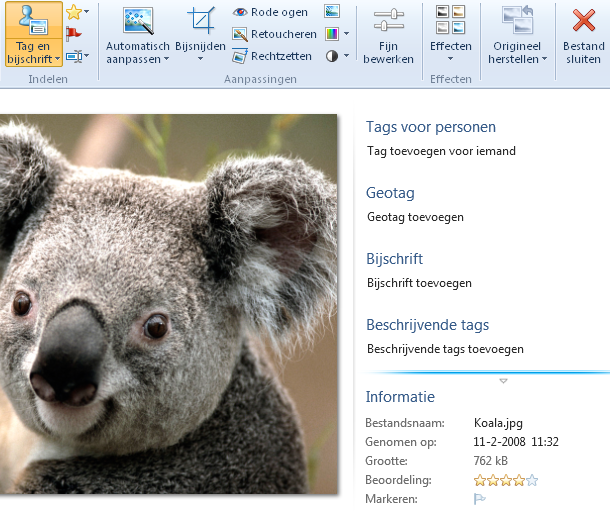This screenshot has height=511, width=610.
Task: Click Bestand sluiten red X
Action: click(584, 20)
